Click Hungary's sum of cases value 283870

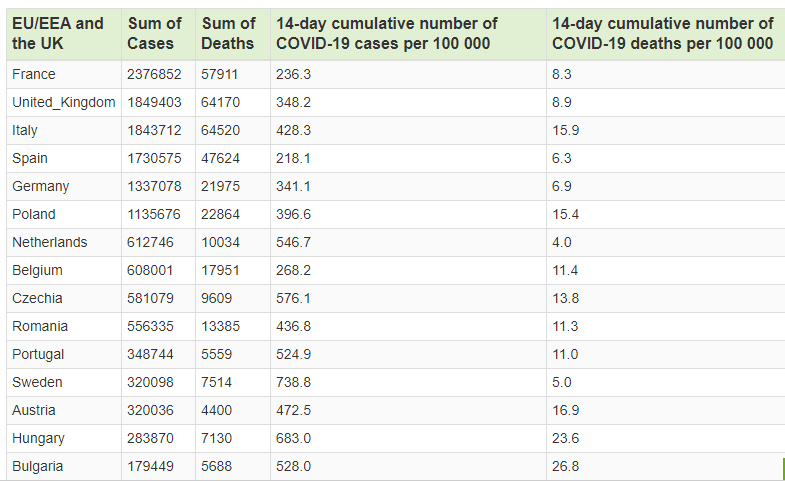[151, 438]
